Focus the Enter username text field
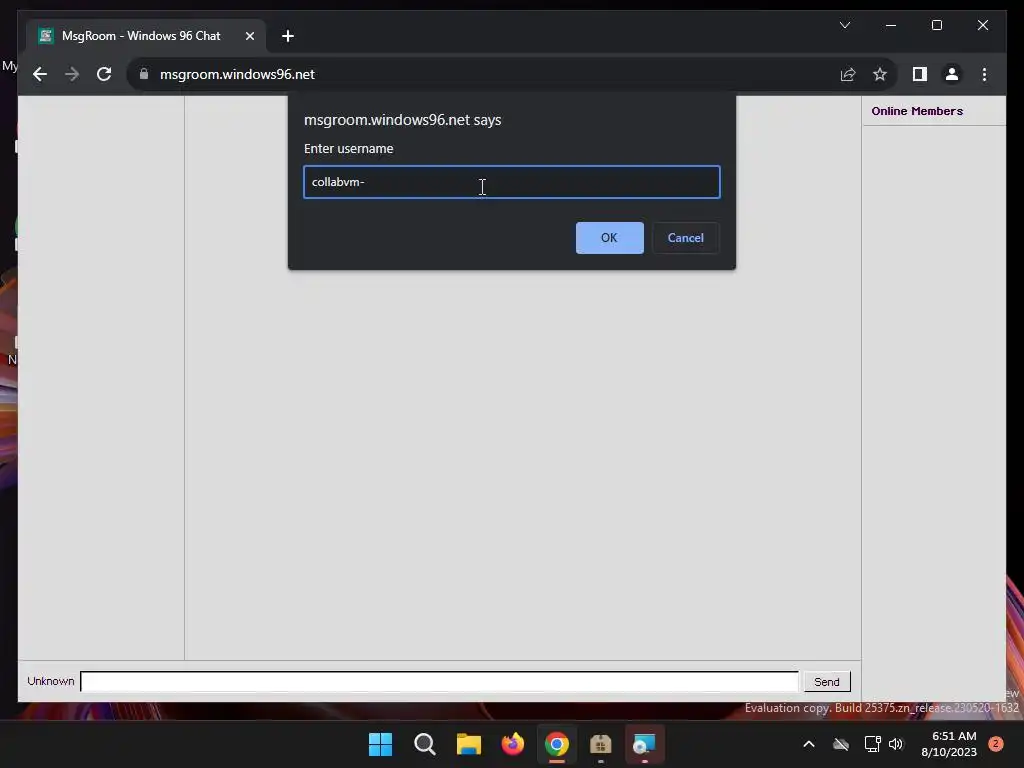The height and width of the screenshot is (768, 1024). click(x=511, y=182)
